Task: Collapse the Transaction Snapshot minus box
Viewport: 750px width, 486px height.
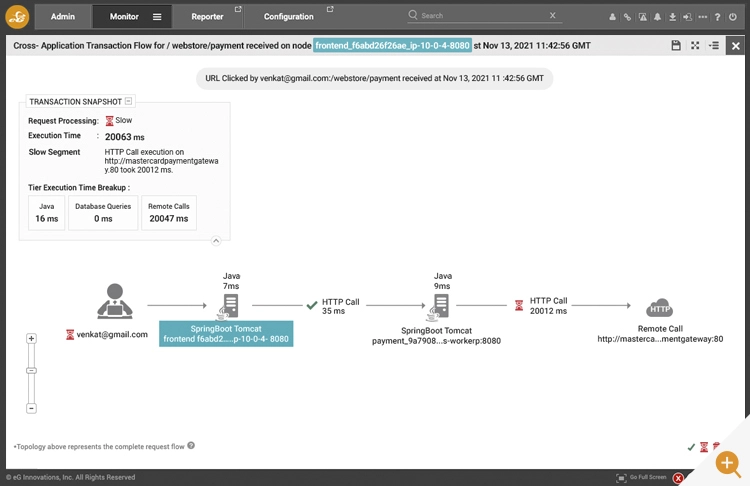Action: (x=128, y=101)
